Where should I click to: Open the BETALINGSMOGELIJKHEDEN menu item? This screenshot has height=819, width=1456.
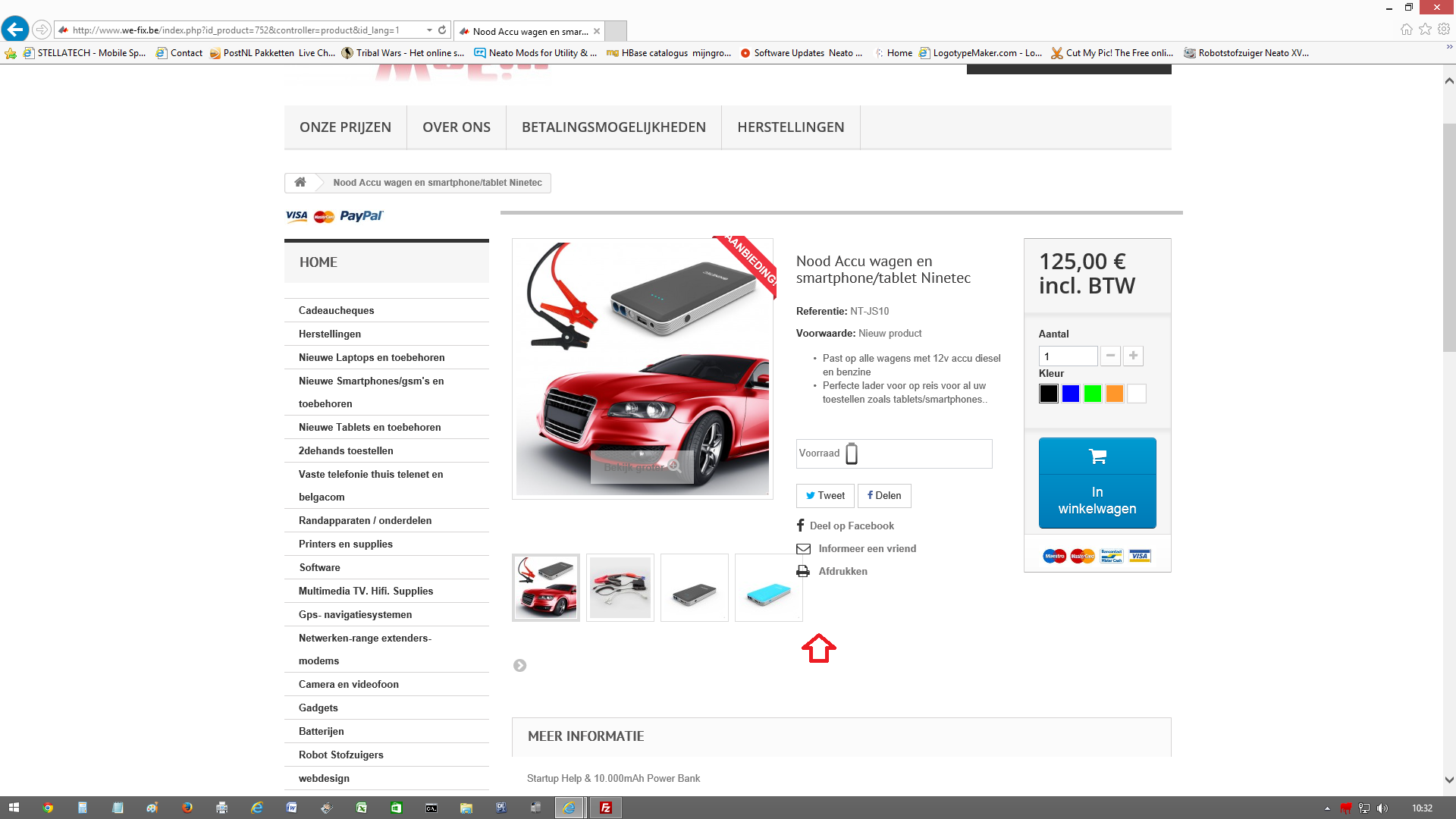pos(613,127)
